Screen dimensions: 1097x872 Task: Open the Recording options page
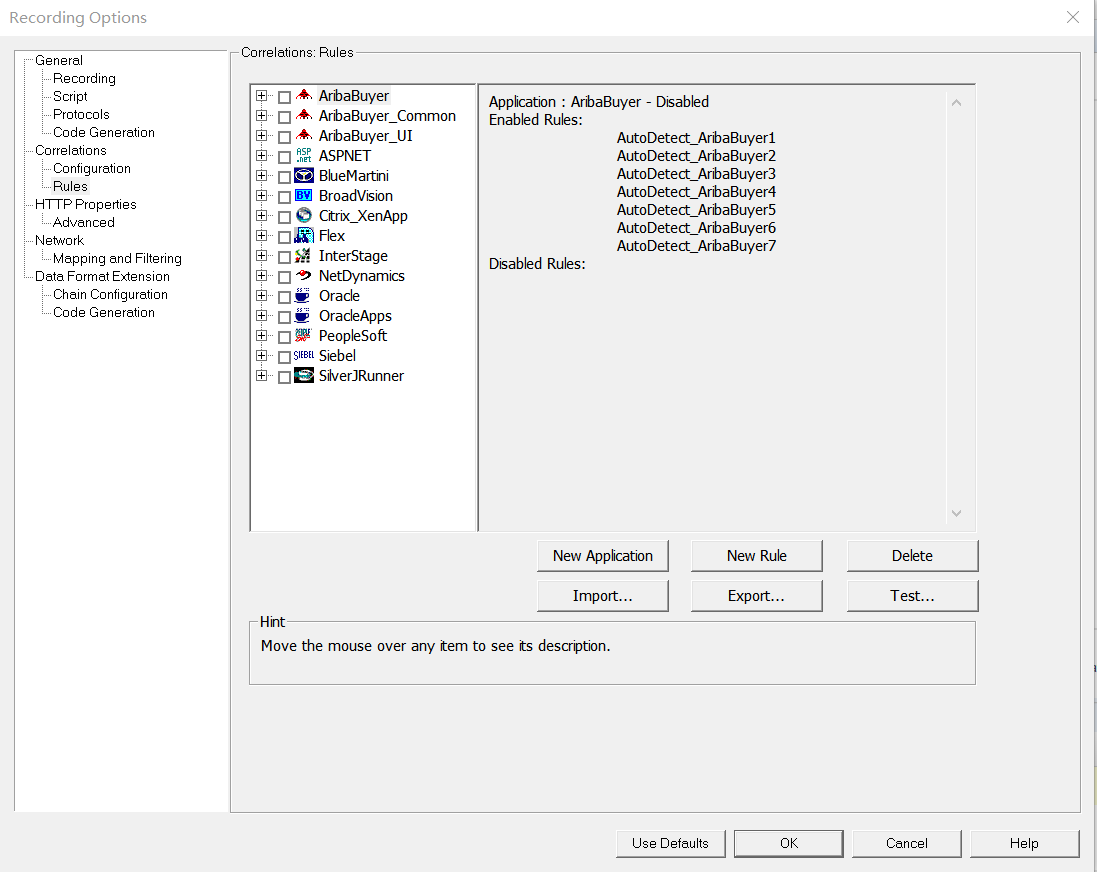click(x=84, y=78)
